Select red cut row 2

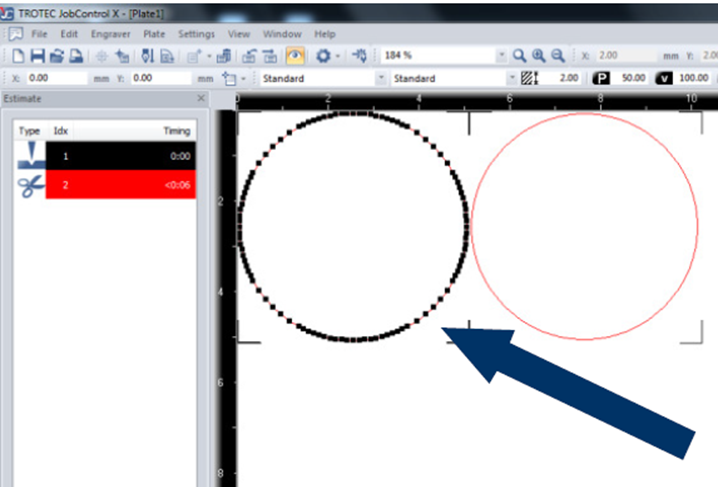[x=120, y=184]
